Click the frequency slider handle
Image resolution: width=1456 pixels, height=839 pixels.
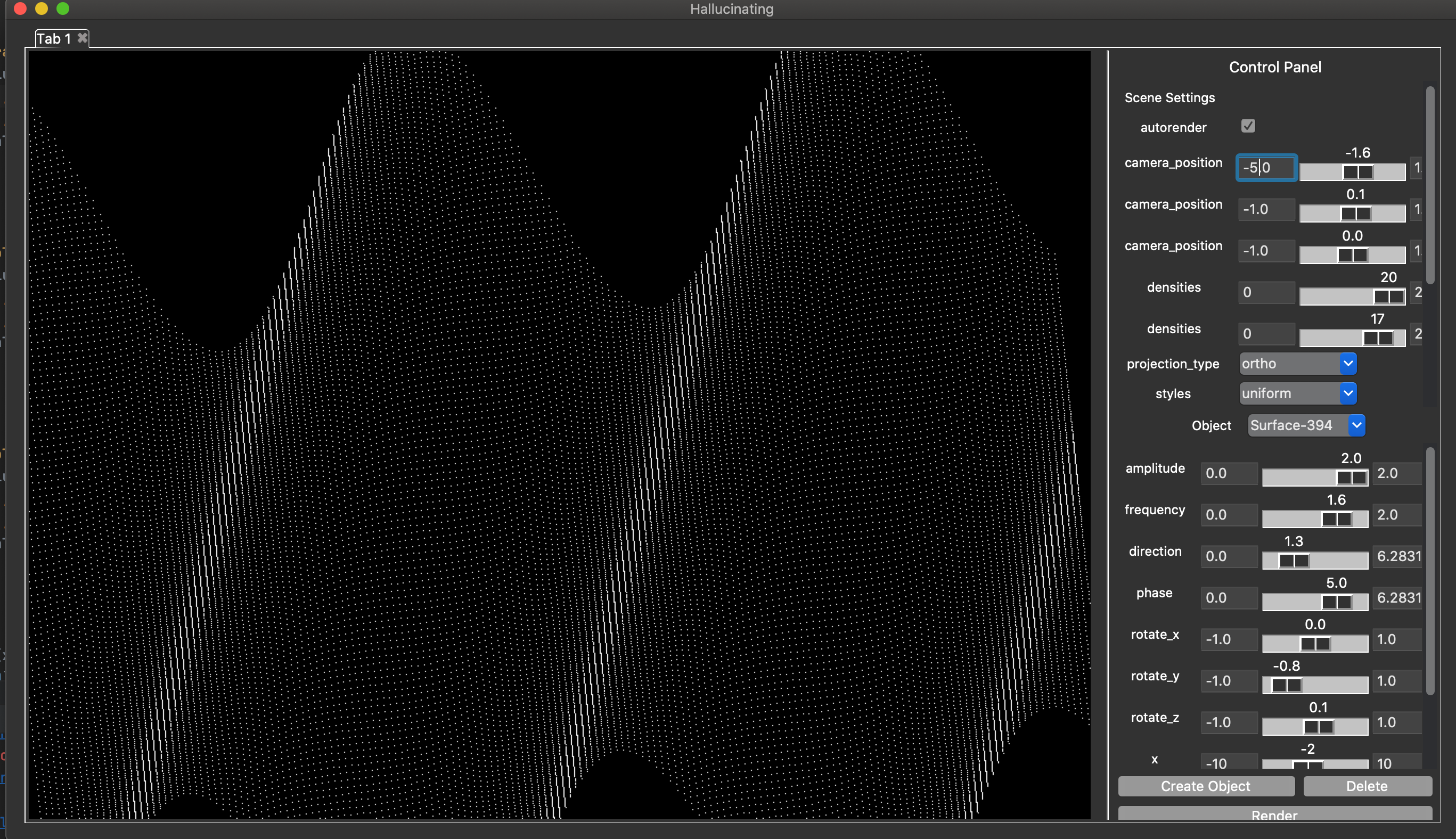coord(1336,519)
